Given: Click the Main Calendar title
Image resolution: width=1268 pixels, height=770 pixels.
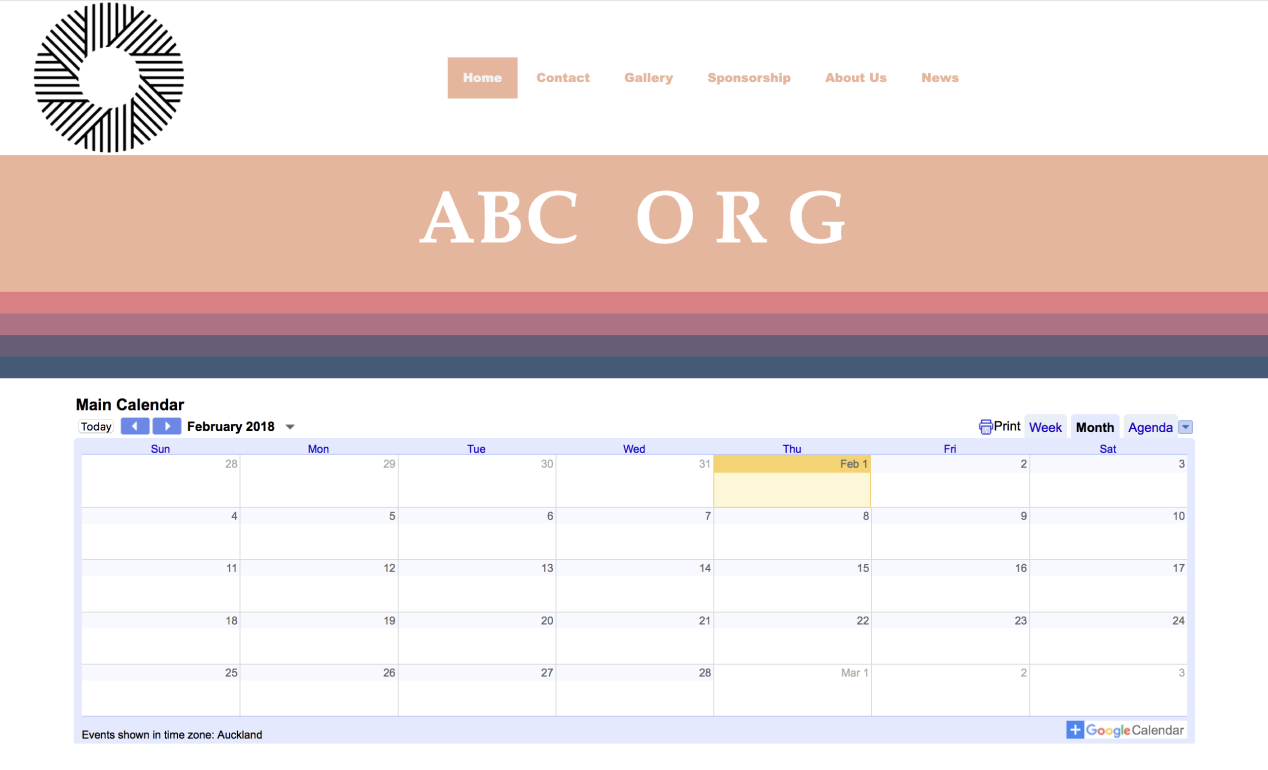Looking at the screenshot, I should pyautogui.click(x=130, y=405).
